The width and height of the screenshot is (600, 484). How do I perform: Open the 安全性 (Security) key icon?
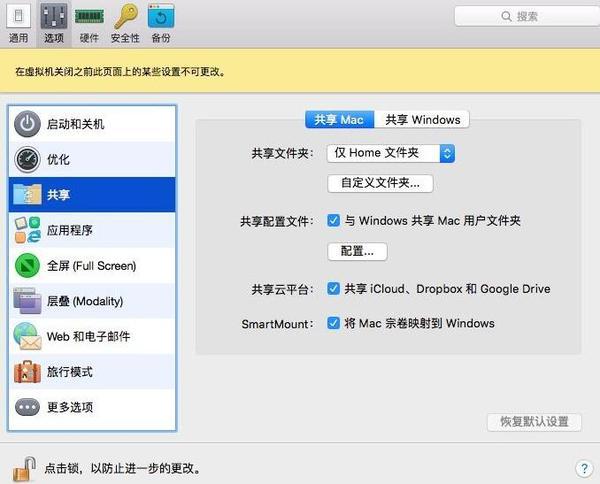pos(126,16)
